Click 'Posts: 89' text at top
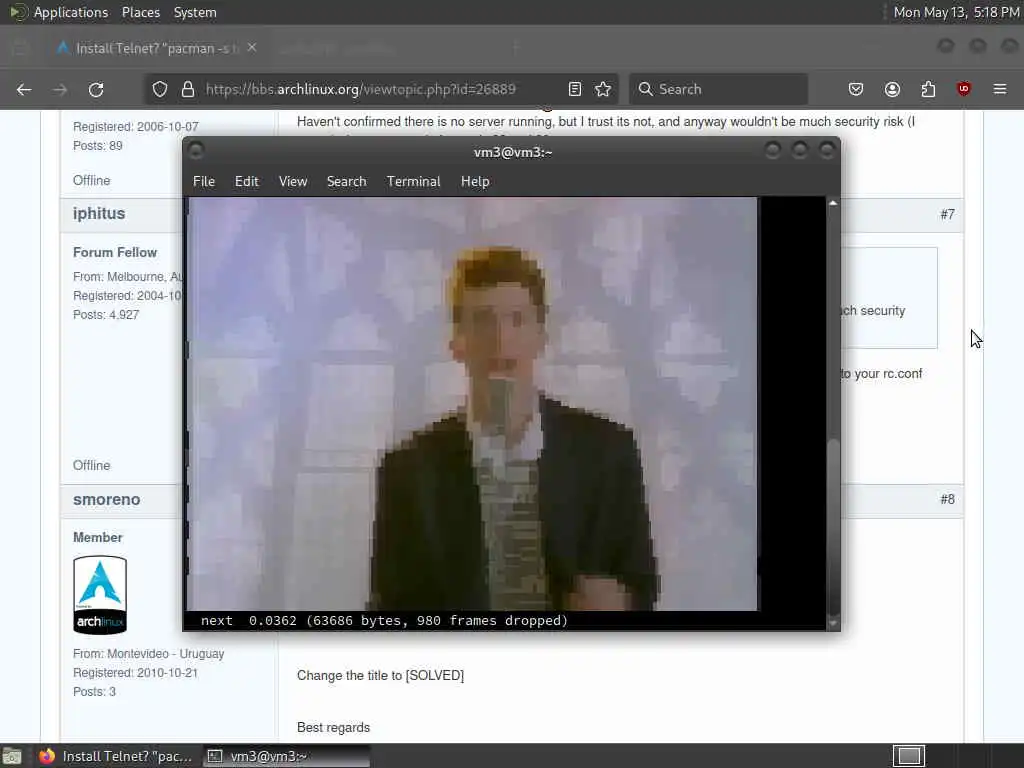1024x768 pixels. coord(98,146)
